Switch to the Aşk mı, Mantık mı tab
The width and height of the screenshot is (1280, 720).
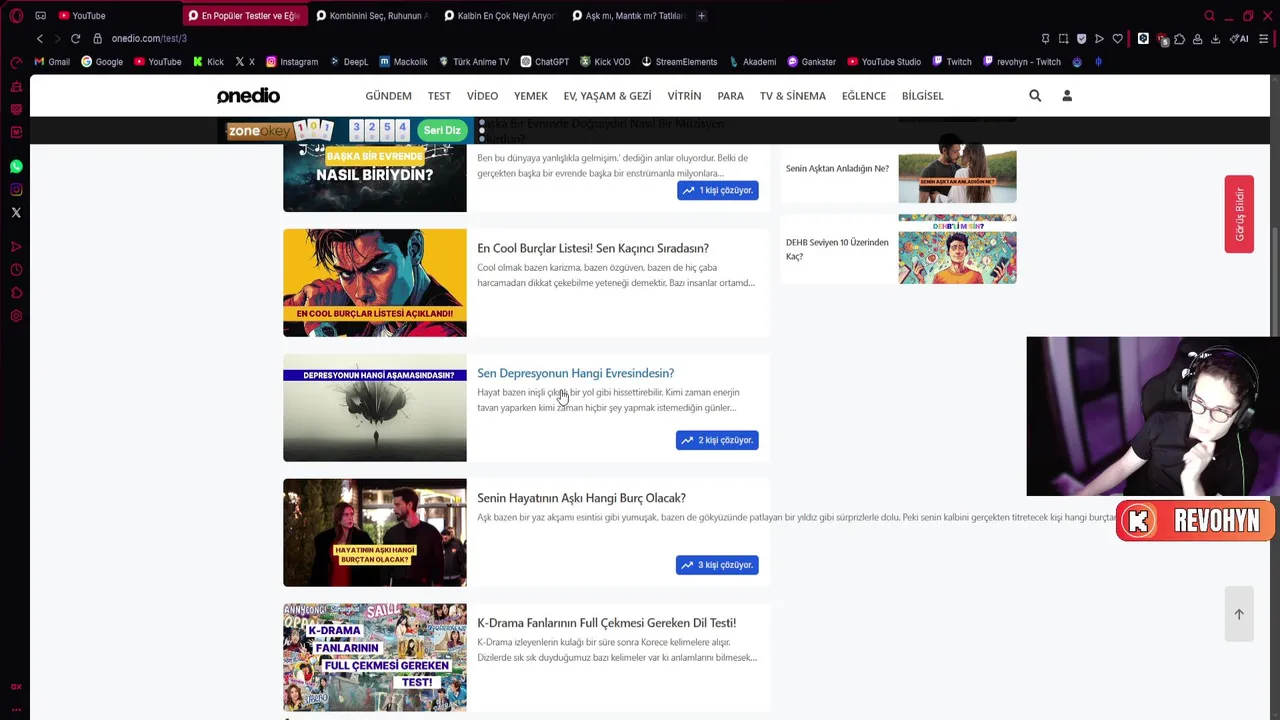point(628,16)
